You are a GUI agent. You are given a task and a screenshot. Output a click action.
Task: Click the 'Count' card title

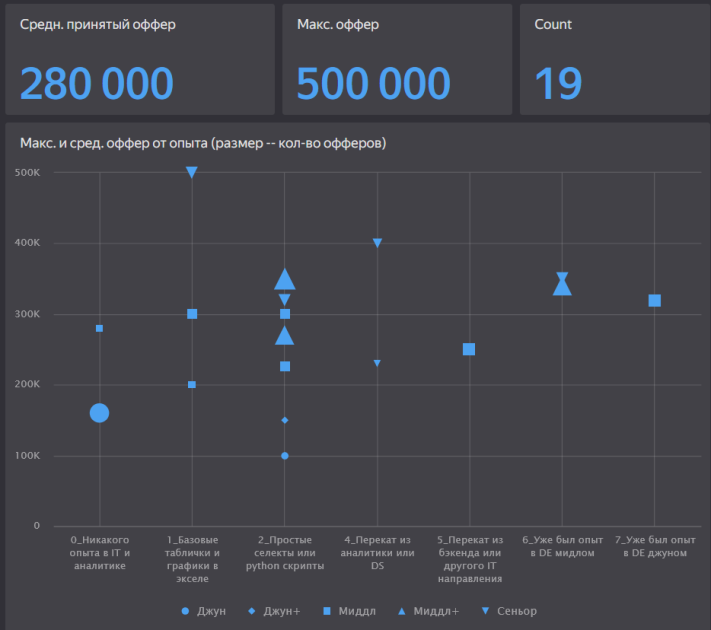(553, 24)
